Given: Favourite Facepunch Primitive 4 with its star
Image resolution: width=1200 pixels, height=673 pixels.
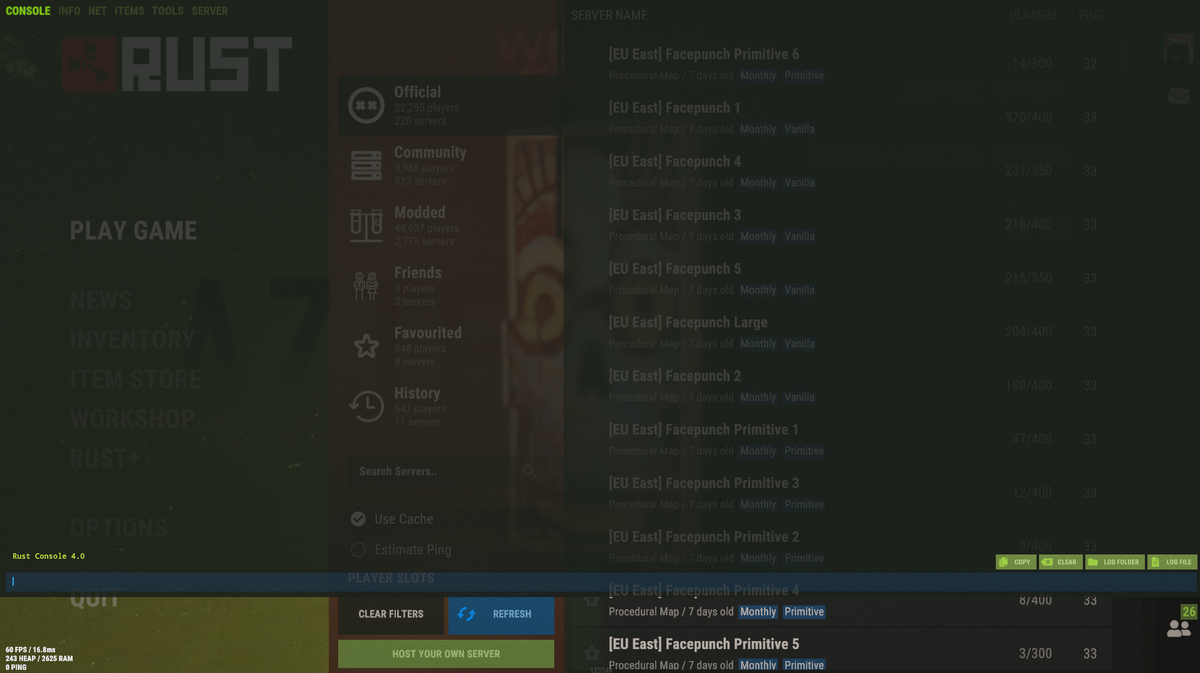Looking at the screenshot, I should pos(592,600).
